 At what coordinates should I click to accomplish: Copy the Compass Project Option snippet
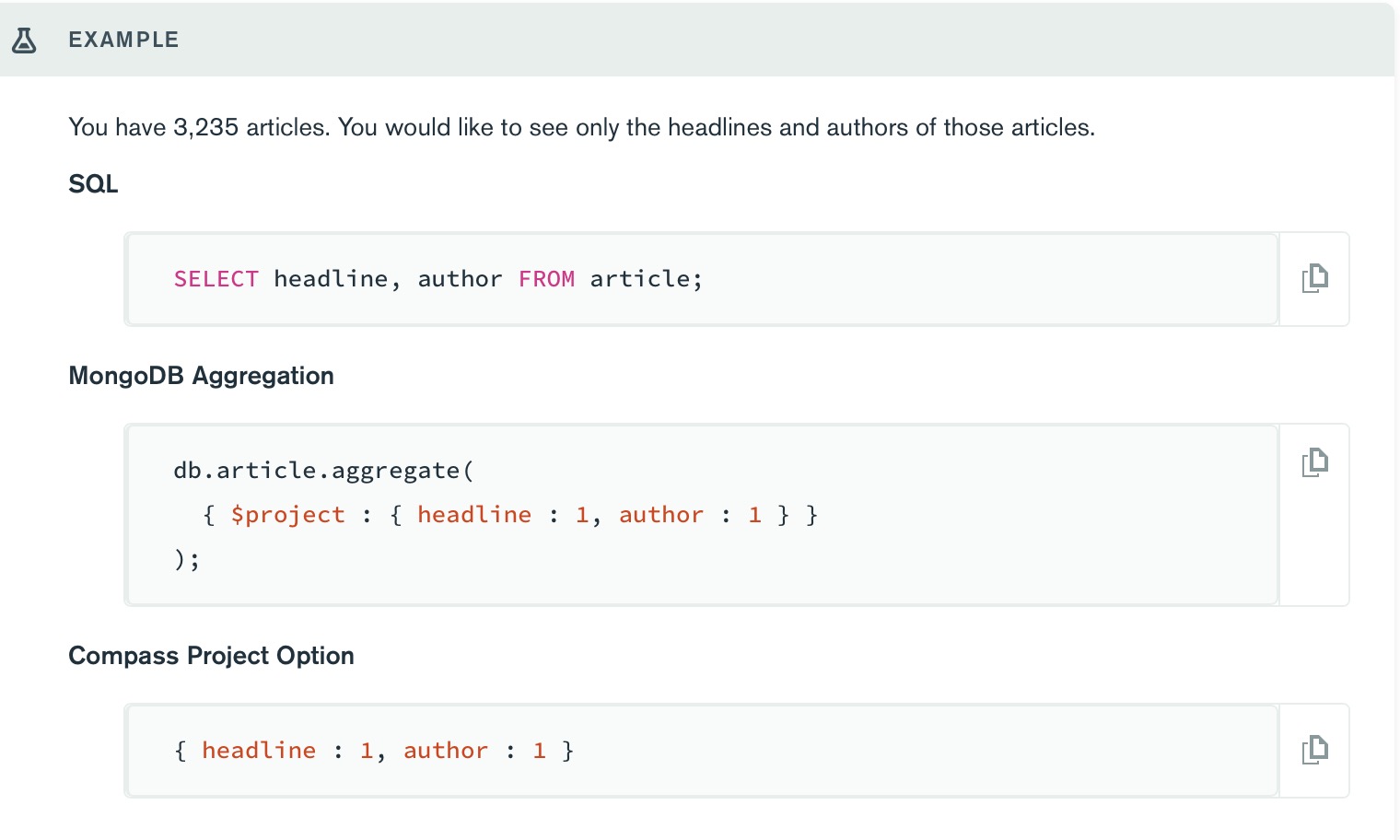[x=1314, y=750]
